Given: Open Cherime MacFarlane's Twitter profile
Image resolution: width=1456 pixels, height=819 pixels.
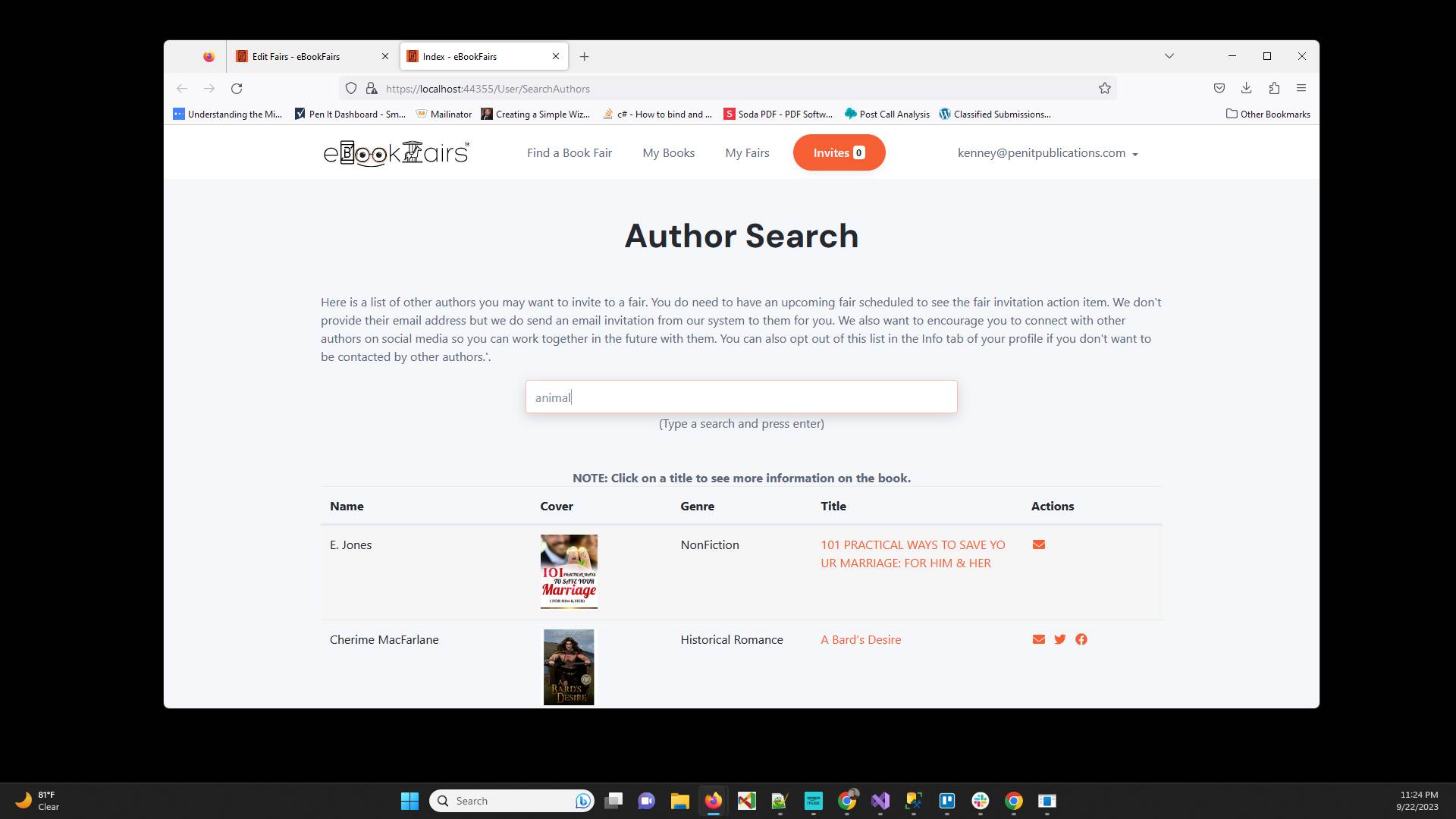Looking at the screenshot, I should click(1059, 639).
